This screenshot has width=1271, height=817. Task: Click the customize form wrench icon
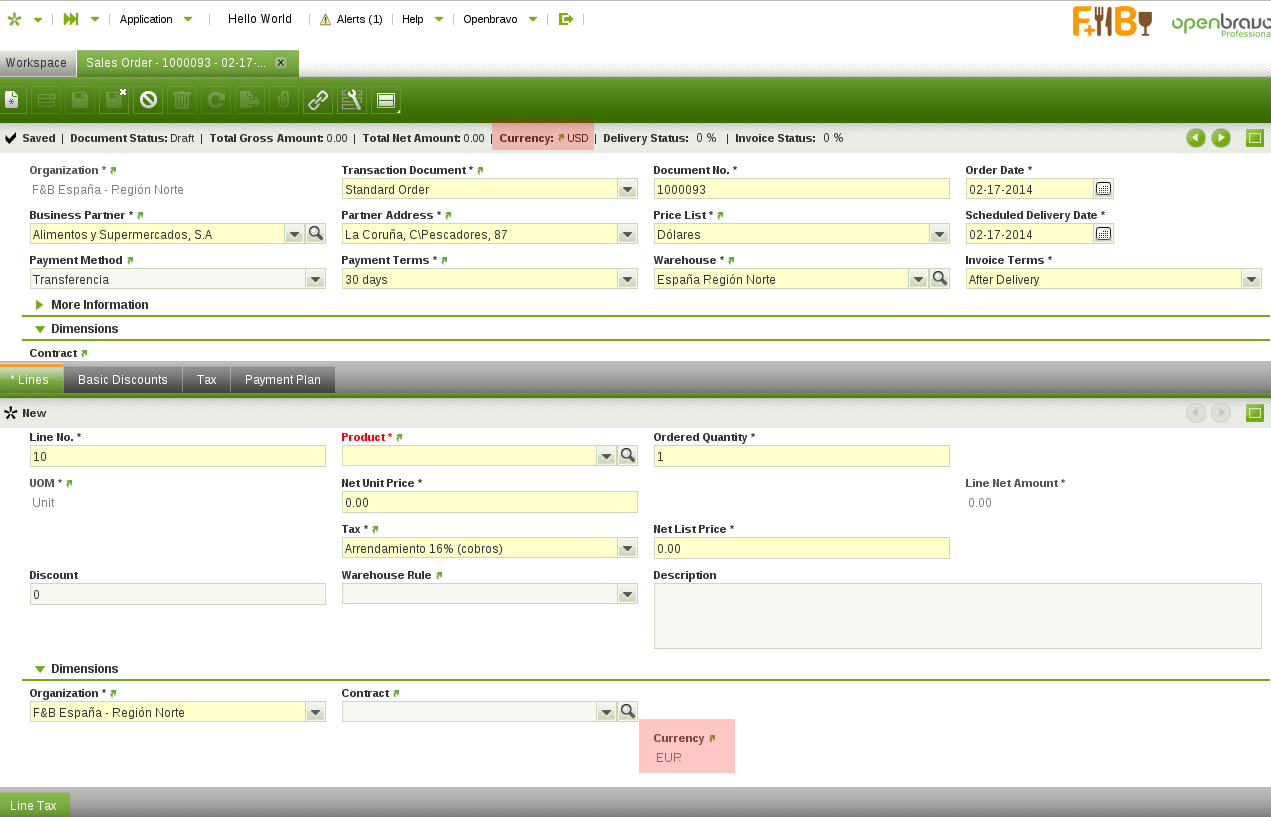click(351, 100)
